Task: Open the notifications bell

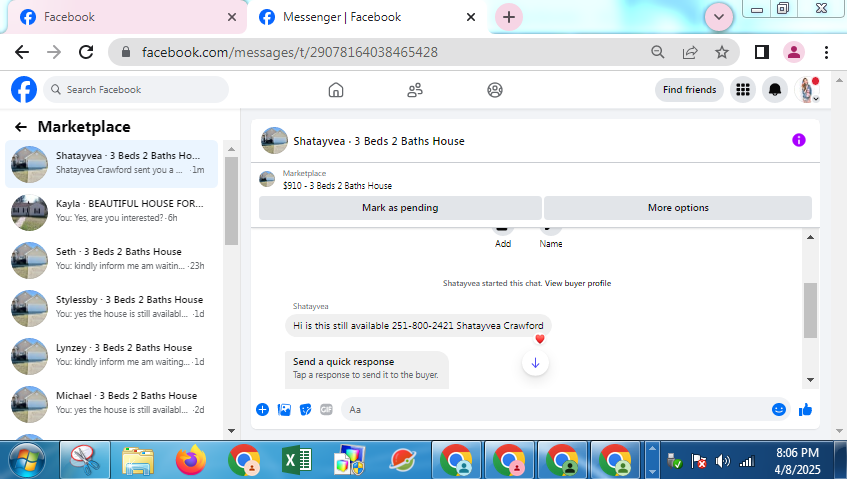Action: tap(775, 90)
